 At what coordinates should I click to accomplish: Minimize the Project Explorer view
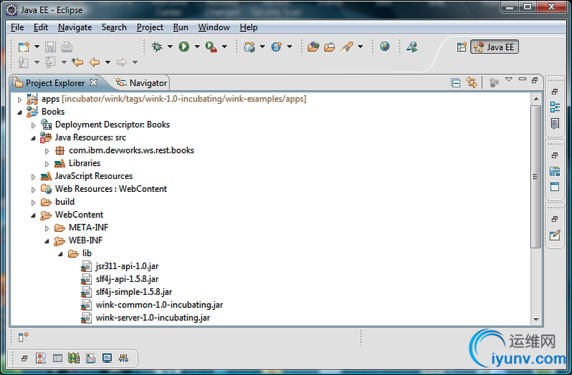click(522, 79)
